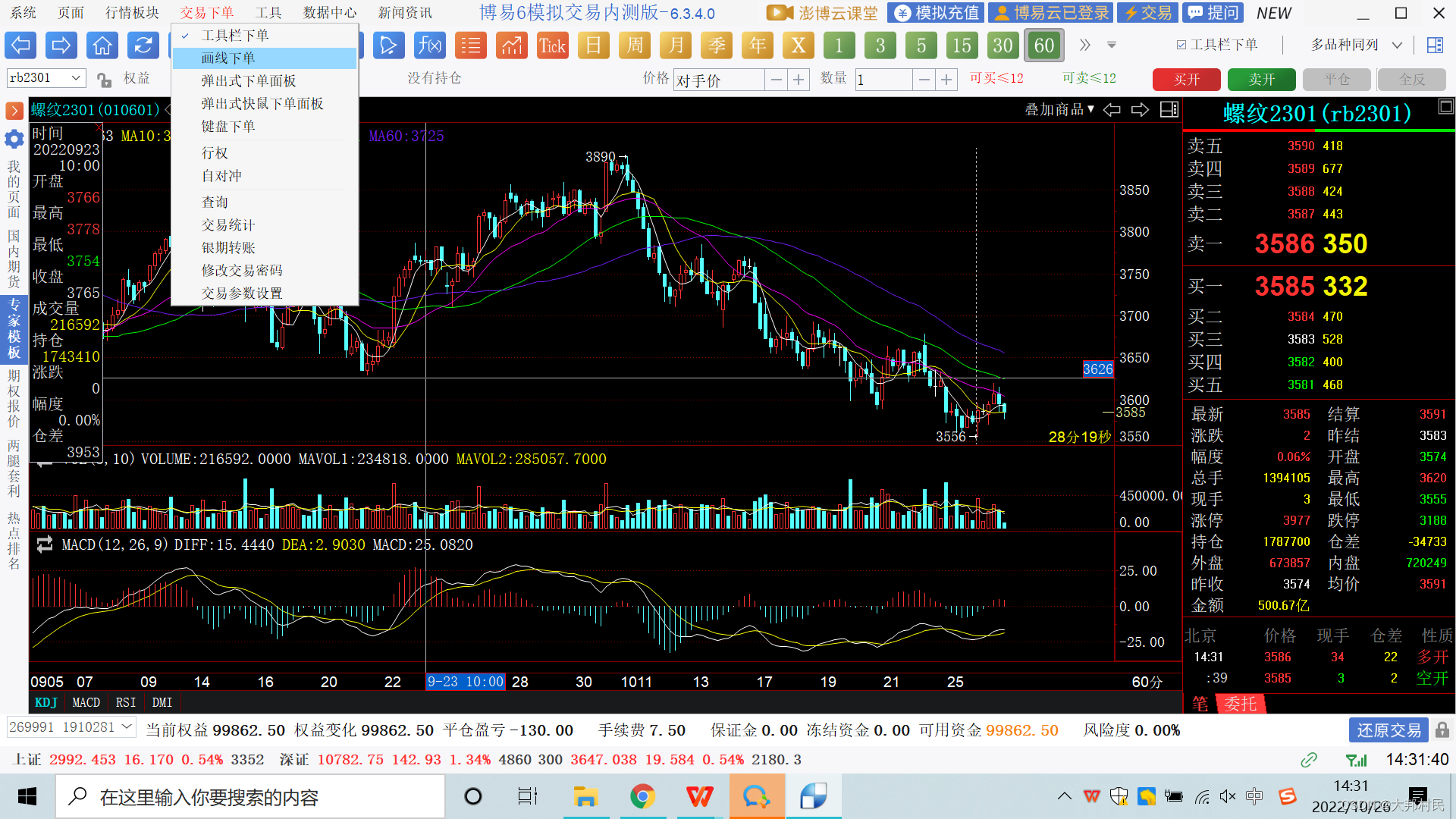Click the home page toolbar icon
The width and height of the screenshot is (1456, 819).
pyautogui.click(x=102, y=45)
